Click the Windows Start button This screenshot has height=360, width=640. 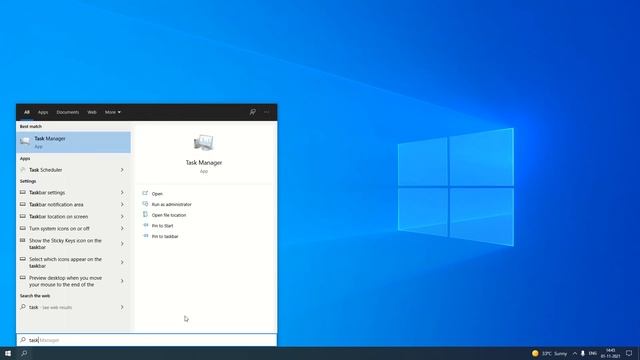pyautogui.click(x=8, y=353)
